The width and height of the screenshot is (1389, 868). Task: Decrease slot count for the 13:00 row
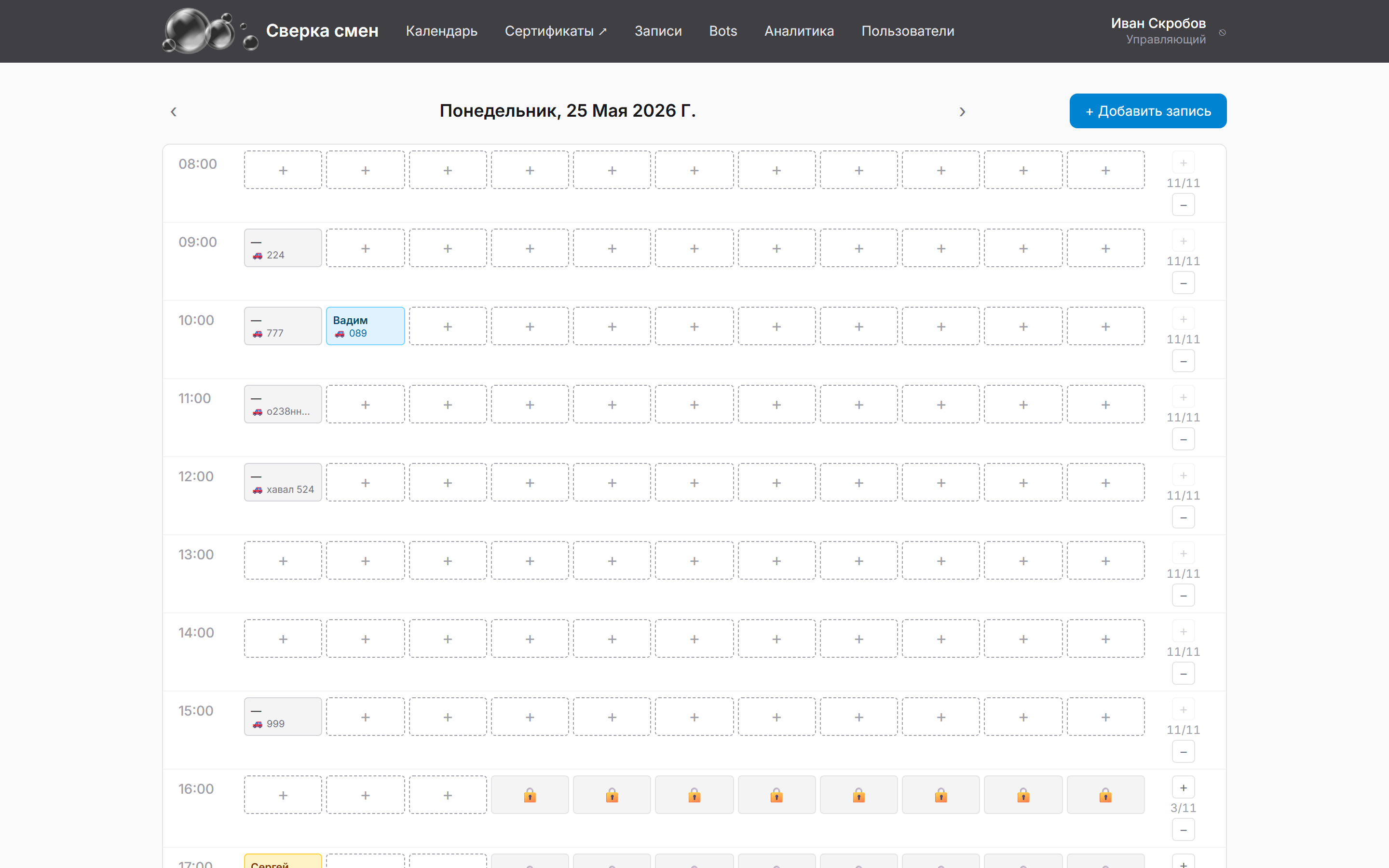[x=1183, y=596]
